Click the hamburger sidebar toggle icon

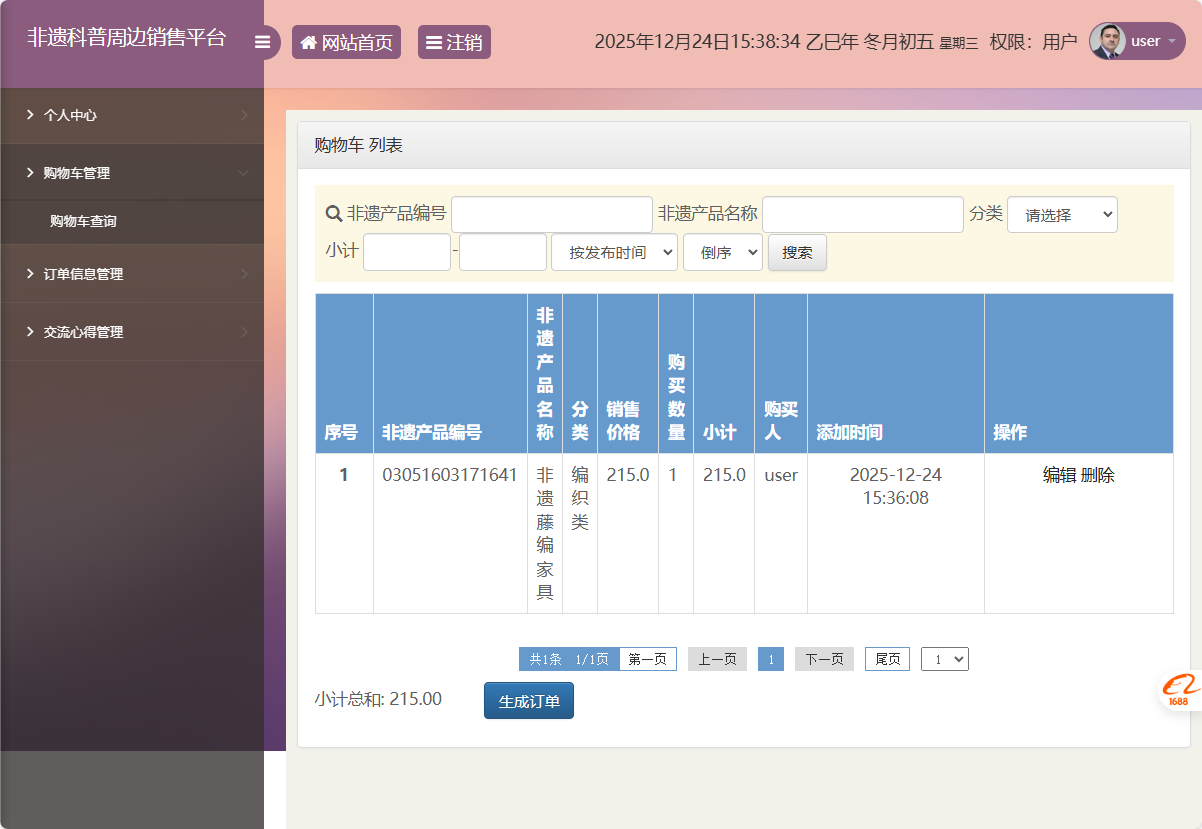coord(263,42)
